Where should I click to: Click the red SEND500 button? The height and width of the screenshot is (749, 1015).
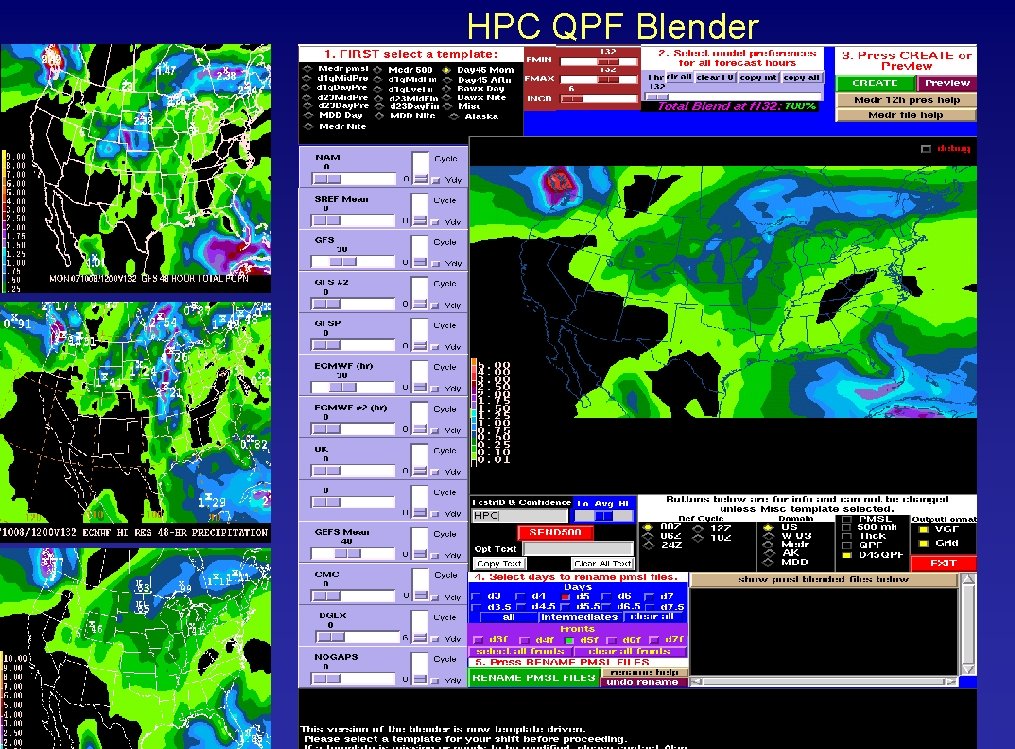pyautogui.click(x=555, y=532)
